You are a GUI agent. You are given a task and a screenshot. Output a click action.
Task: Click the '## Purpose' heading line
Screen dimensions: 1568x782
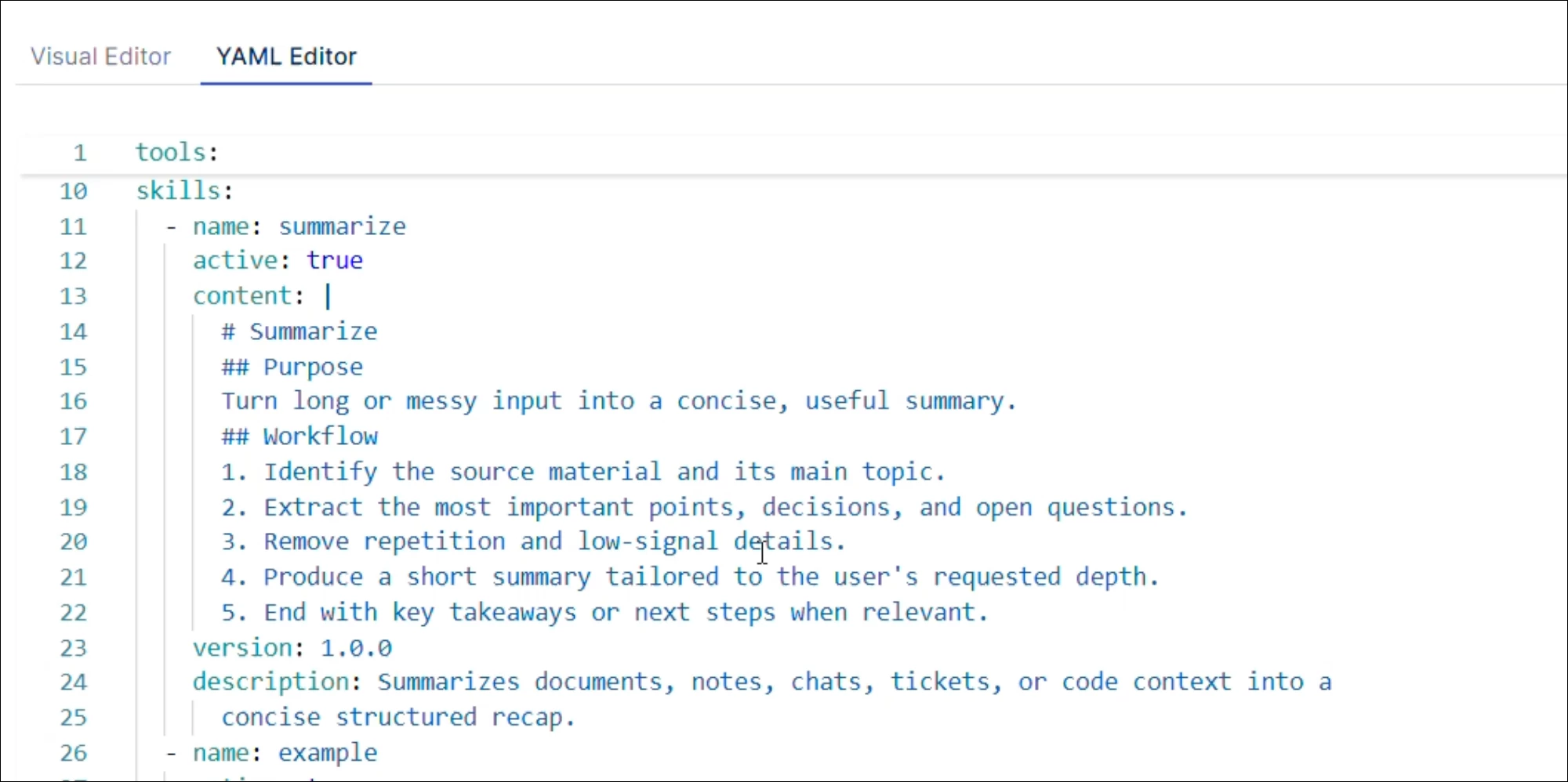click(292, 367)
